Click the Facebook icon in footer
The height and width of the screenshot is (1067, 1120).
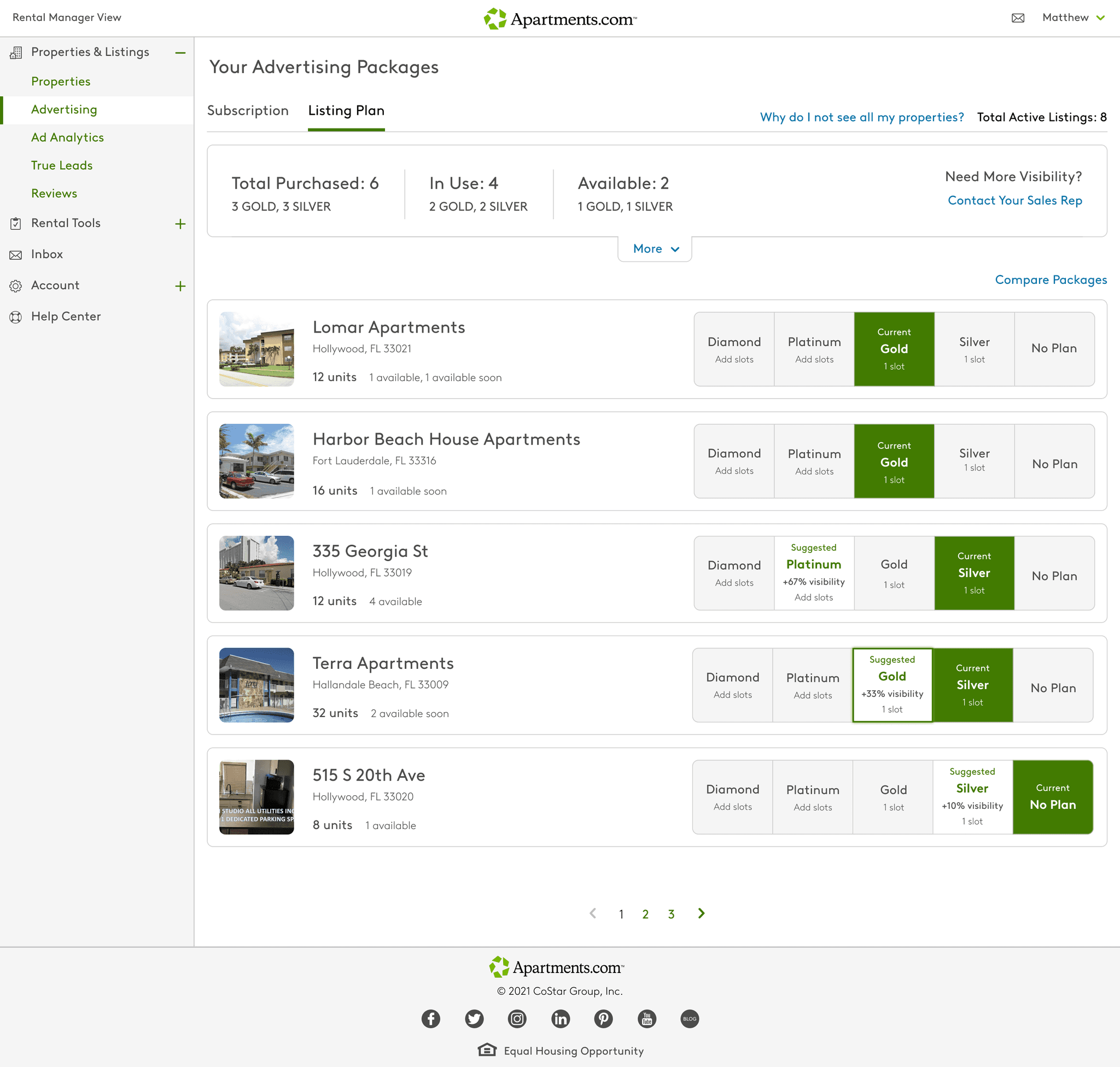[430, 1019]
